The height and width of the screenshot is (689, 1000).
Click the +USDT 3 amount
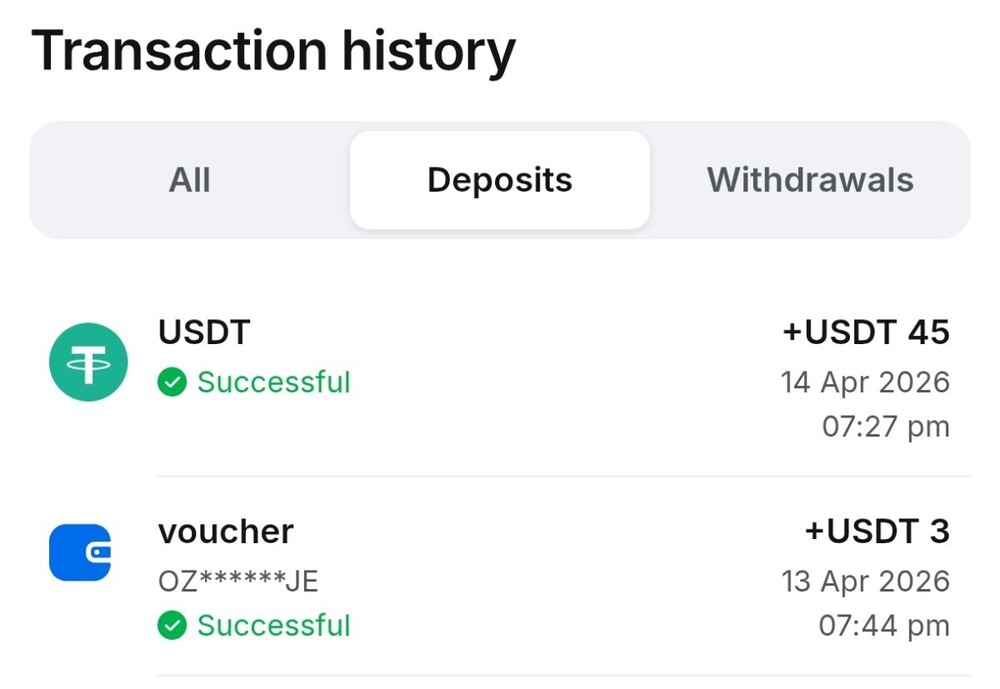coord(876,531)
